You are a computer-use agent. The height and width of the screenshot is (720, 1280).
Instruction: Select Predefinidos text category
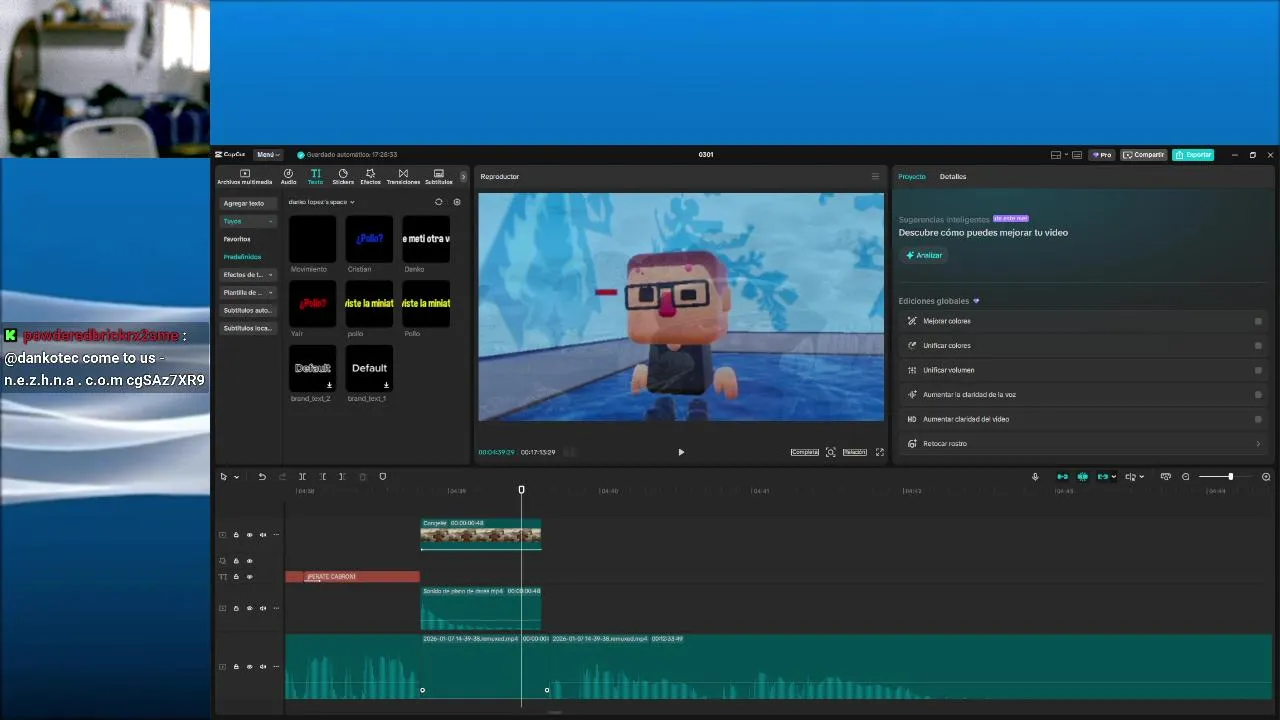coord(242,257)
